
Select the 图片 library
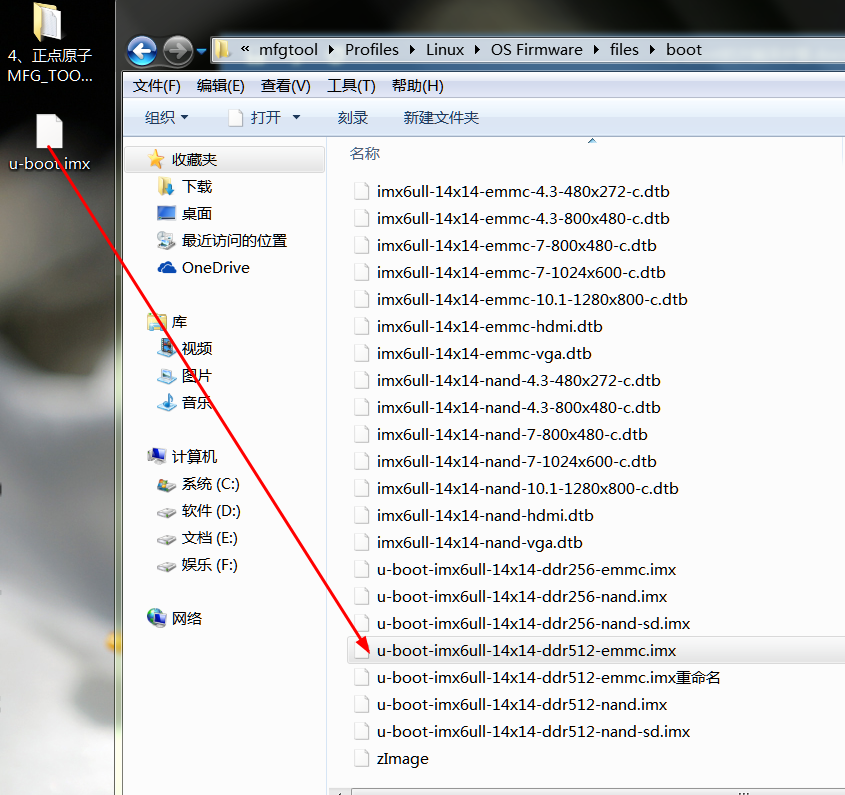(196, 377)
